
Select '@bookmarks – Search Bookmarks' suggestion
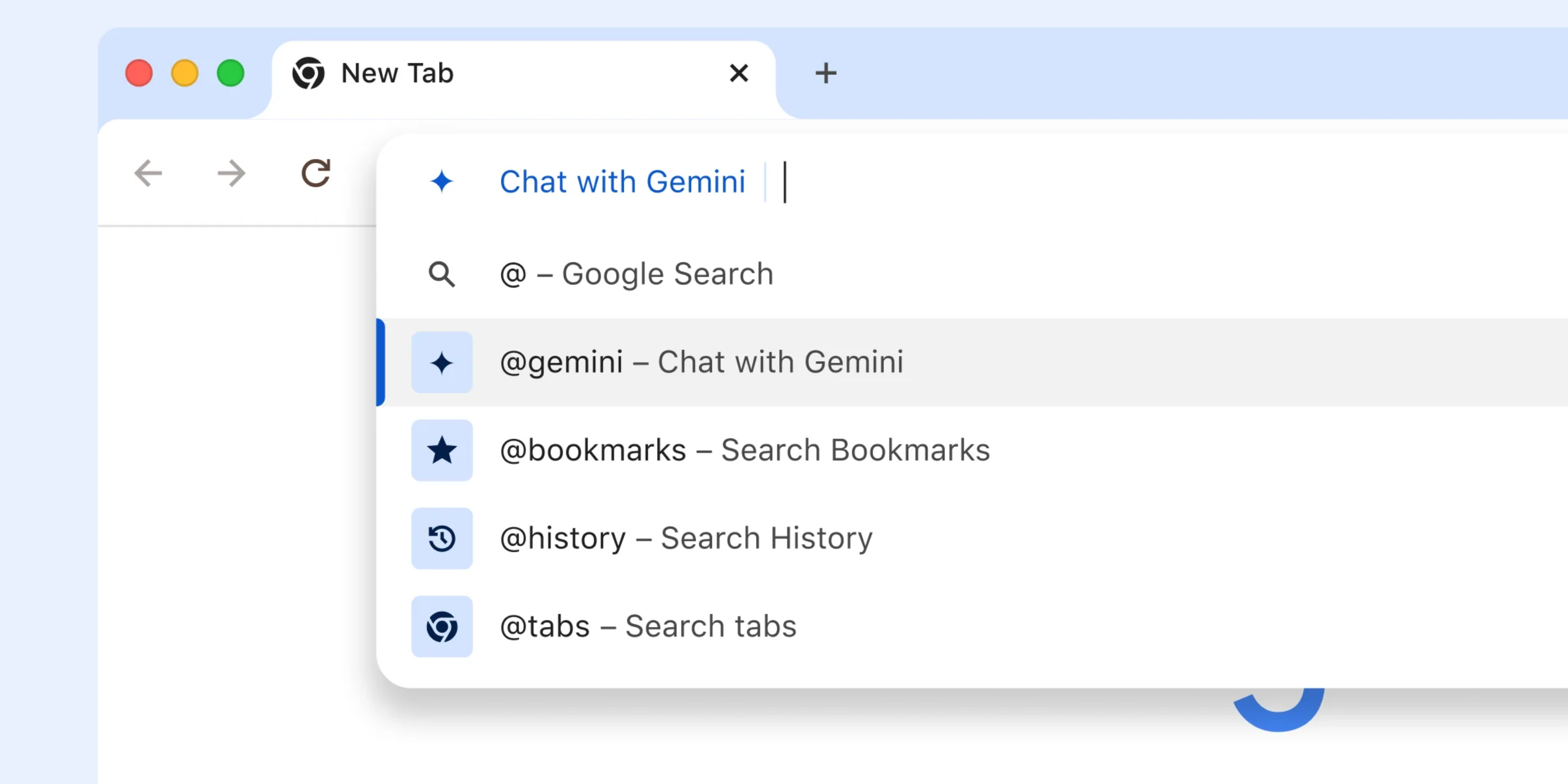click(745, 451)
